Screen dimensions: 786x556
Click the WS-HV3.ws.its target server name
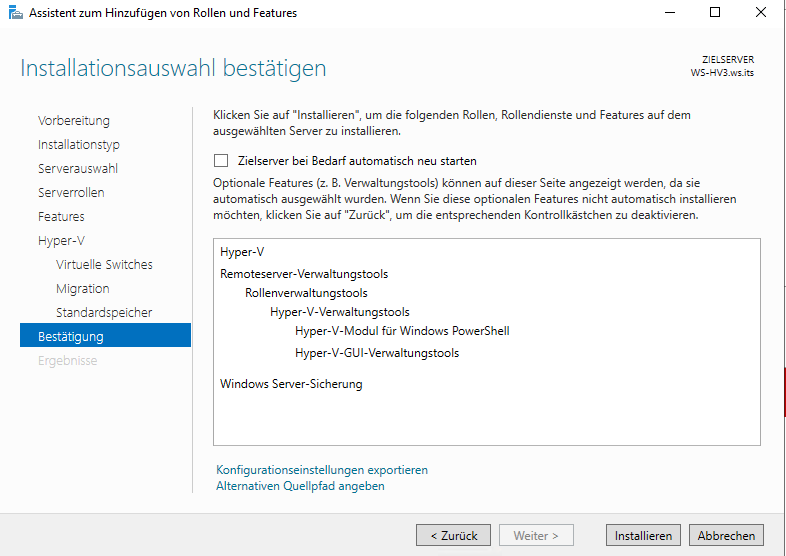pos(722,73)
